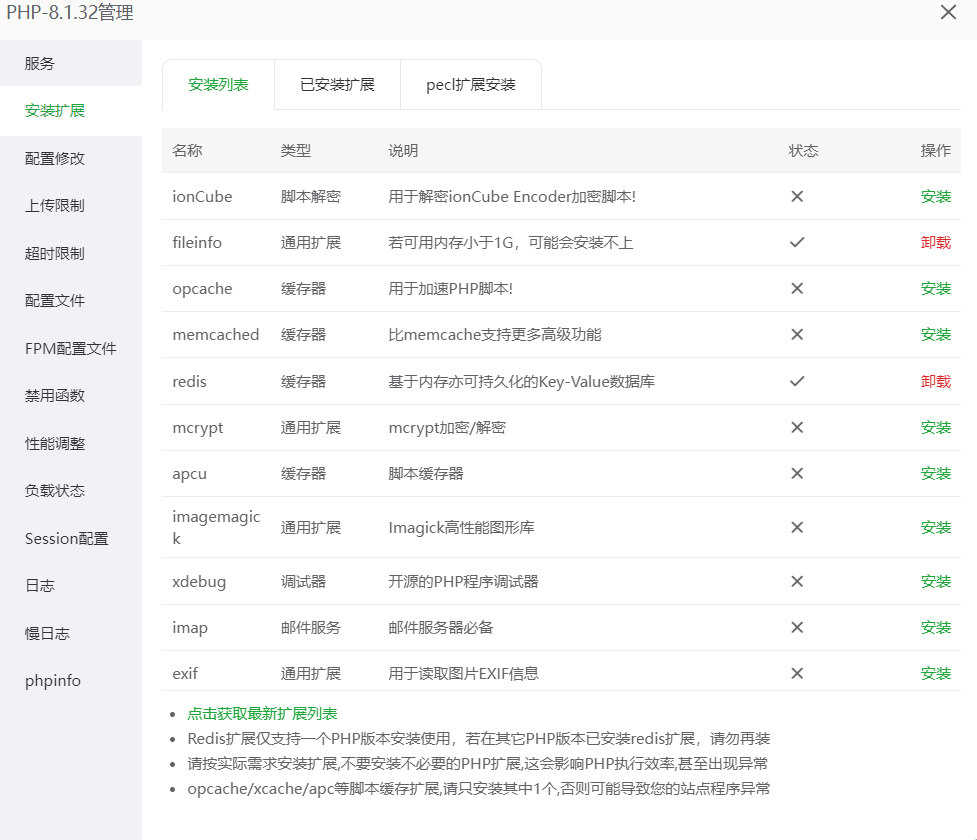977x840 pixels.
Task: Switch to the 已安装扩展 tab
Action: tap(337, 85)
